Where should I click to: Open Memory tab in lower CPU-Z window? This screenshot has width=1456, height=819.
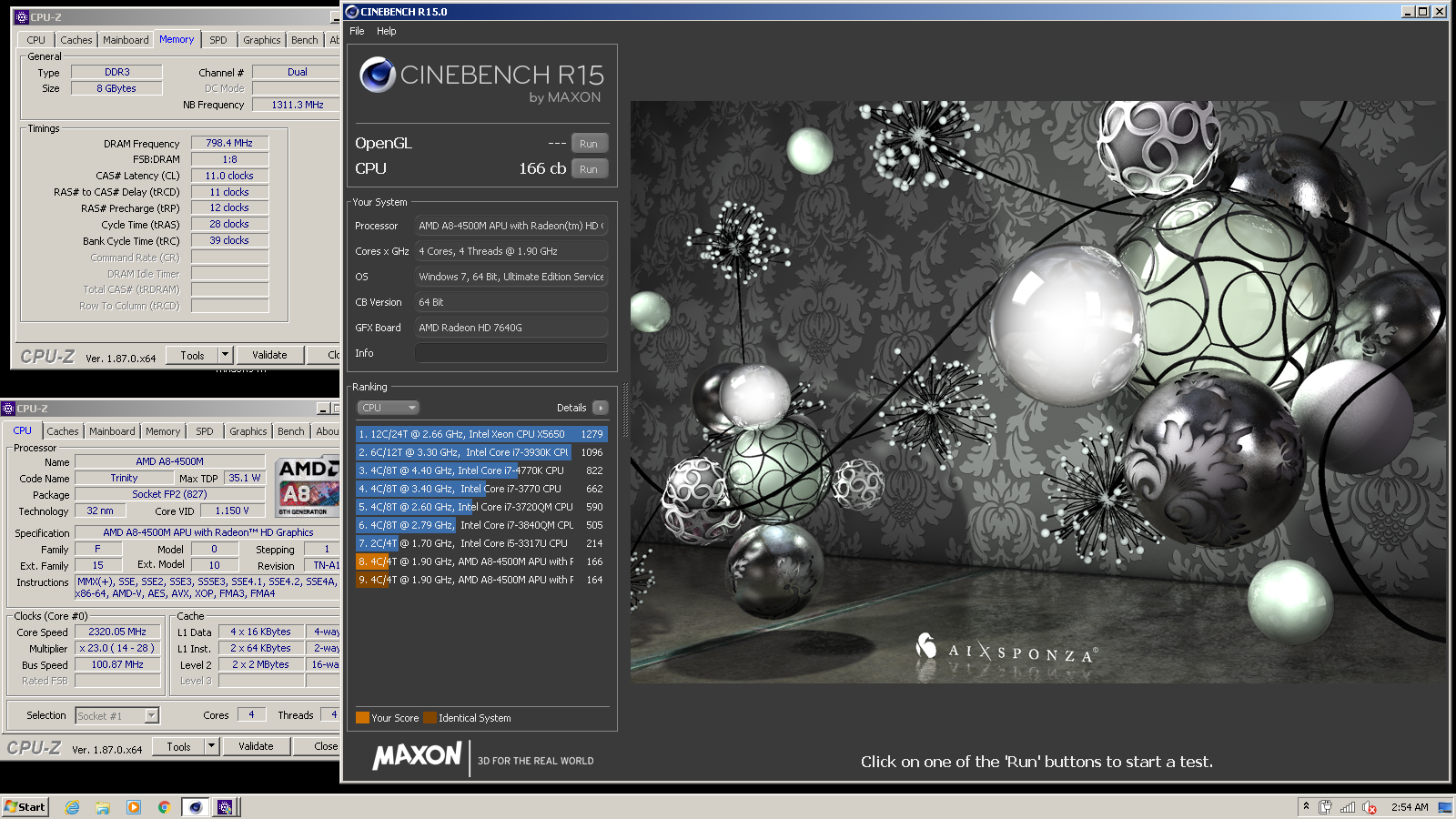(163, 431)
